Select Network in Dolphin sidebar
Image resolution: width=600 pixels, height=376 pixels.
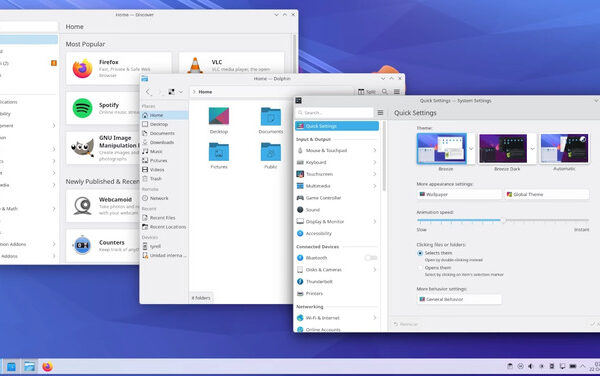[x=164, y=198]
